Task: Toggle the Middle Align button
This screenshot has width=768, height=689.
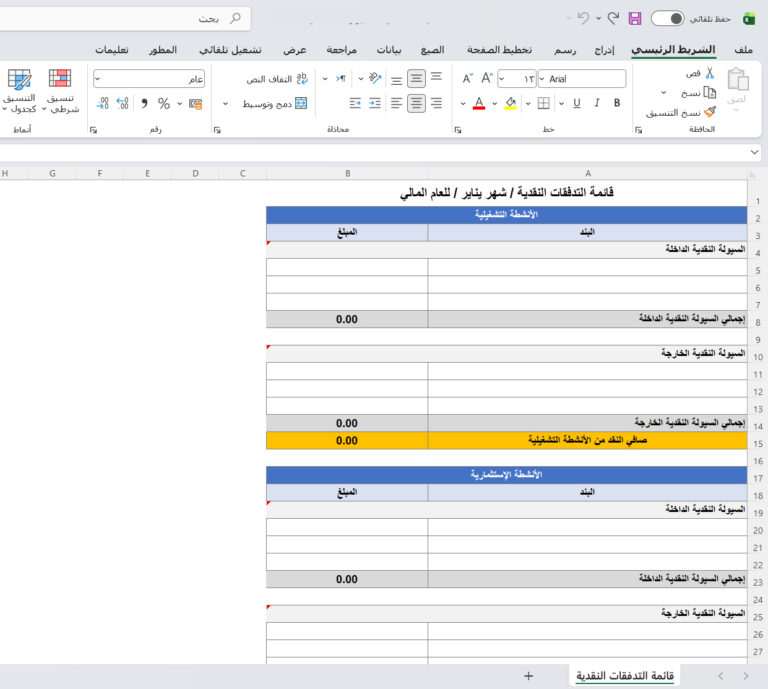Action: click(416, 78)
